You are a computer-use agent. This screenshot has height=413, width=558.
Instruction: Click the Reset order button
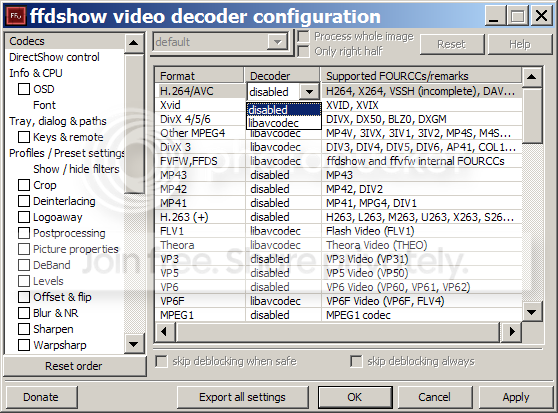tap(74, 366)
